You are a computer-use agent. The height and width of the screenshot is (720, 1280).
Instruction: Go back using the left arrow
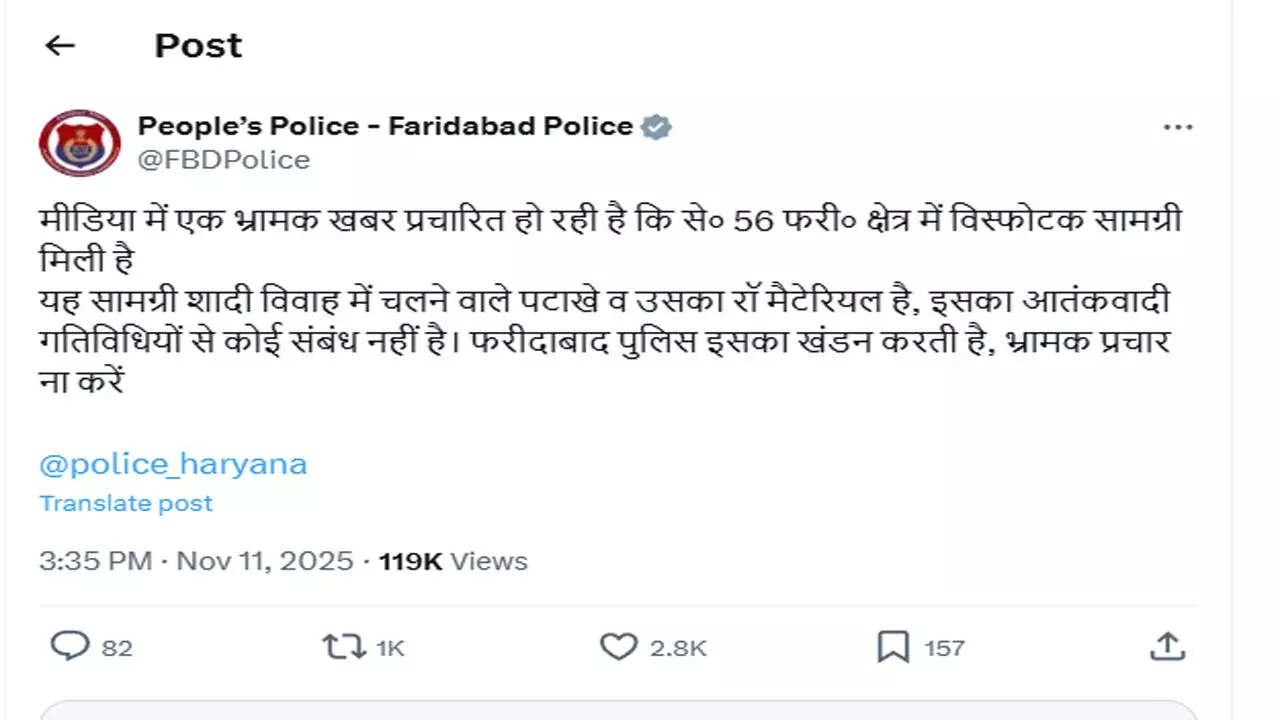coord(61,46)
